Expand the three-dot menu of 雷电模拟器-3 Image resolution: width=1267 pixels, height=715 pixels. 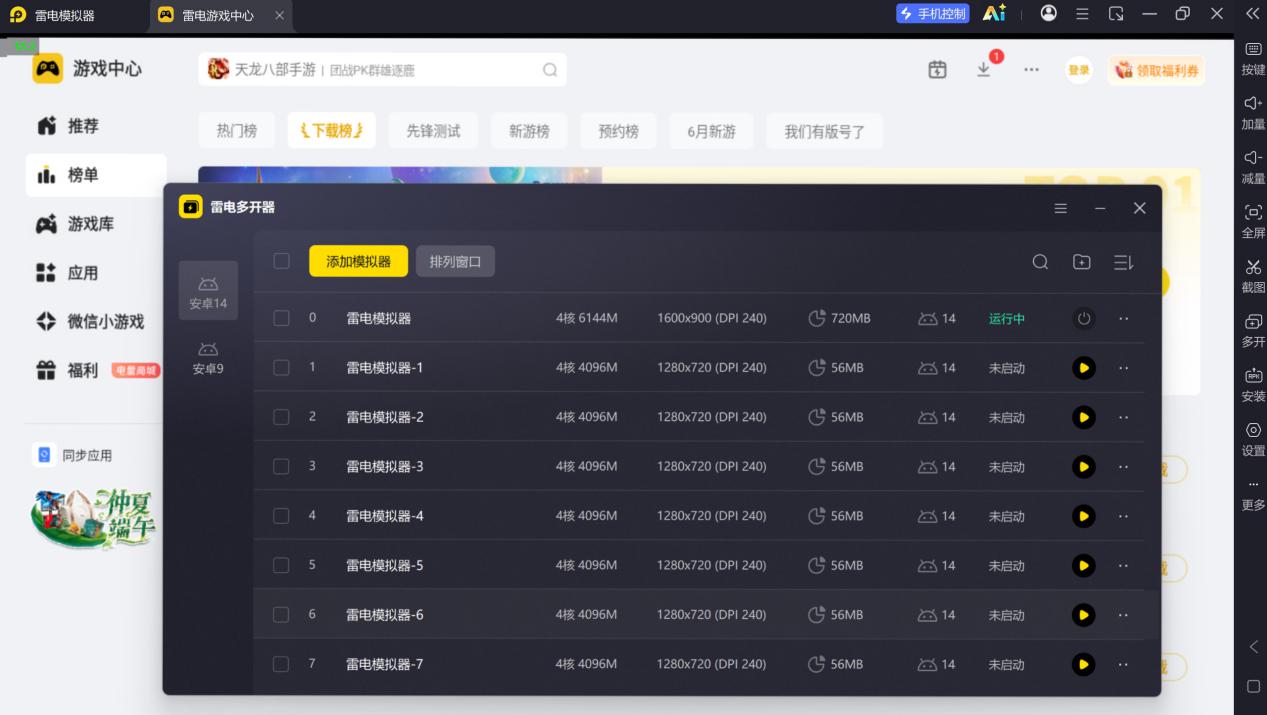click(x=1123, y=466)
